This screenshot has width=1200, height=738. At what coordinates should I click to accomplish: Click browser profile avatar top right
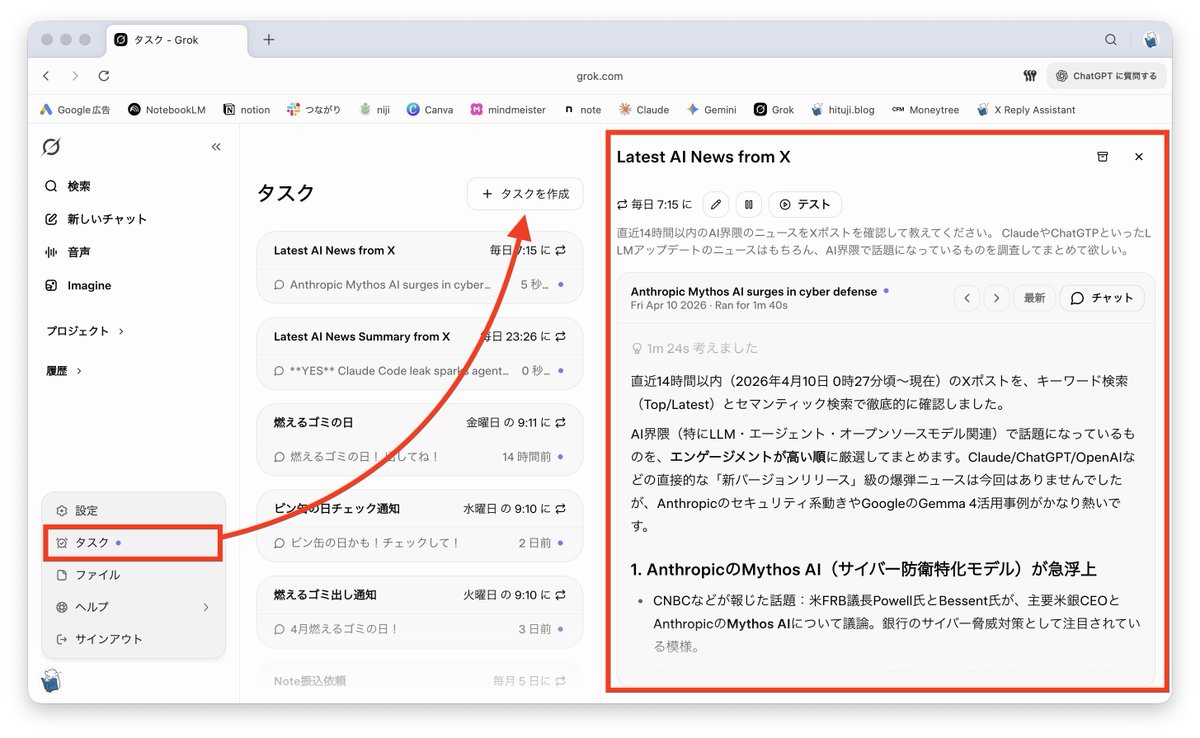click(1152, 40)
